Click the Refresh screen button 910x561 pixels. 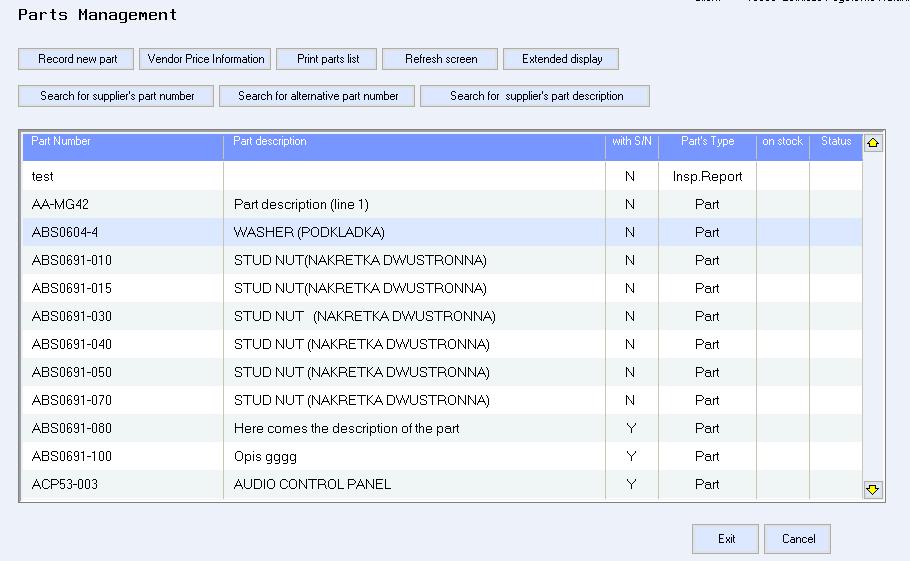440,59
